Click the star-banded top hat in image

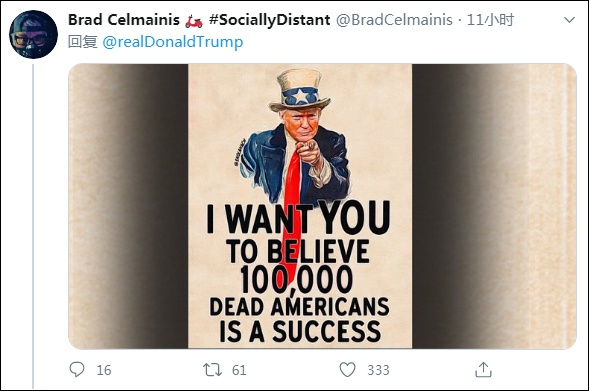click(300, 89)
